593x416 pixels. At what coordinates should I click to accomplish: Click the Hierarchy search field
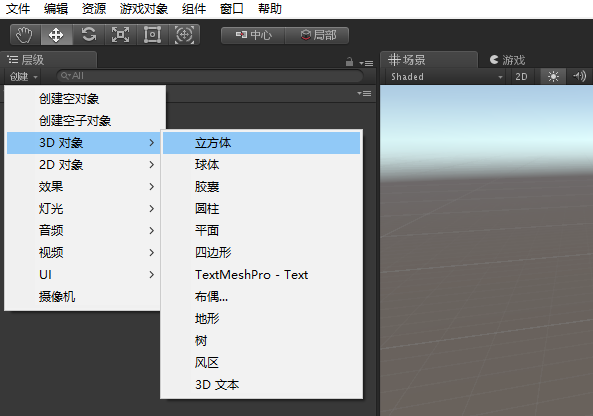click(210, 76)
